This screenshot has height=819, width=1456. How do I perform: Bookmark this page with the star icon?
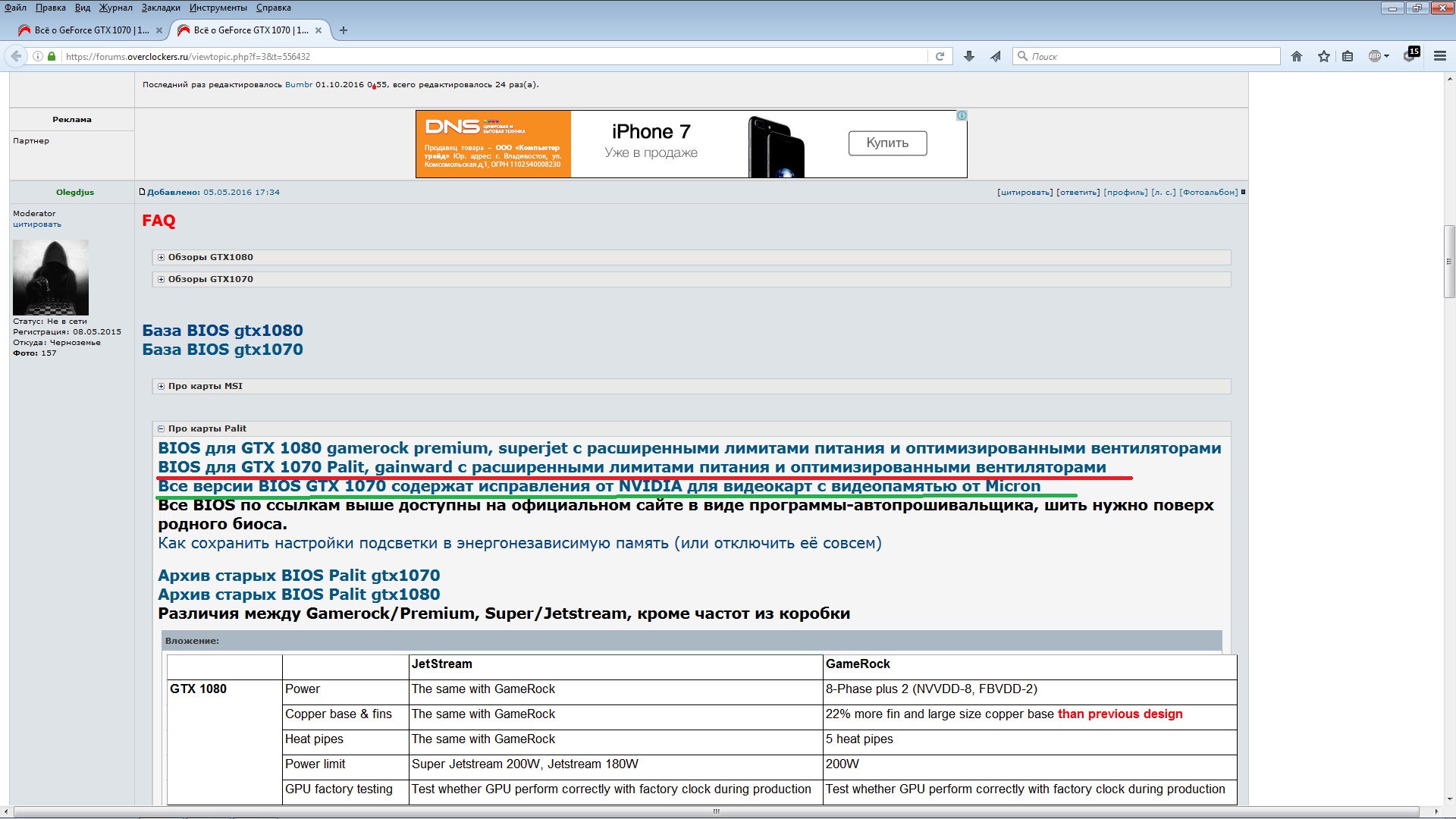pyautogui.click(x=1324, y=56)
